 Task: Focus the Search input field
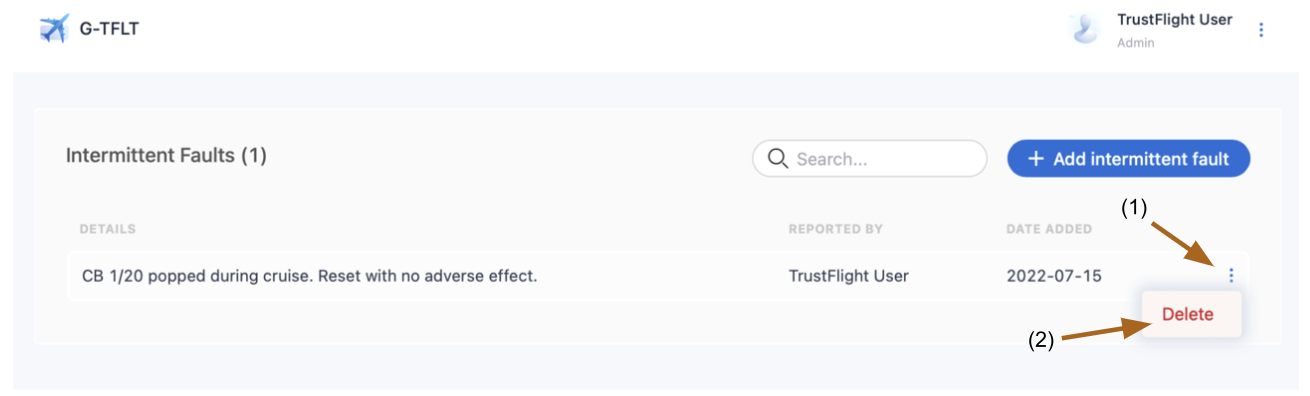click(869, 158)
